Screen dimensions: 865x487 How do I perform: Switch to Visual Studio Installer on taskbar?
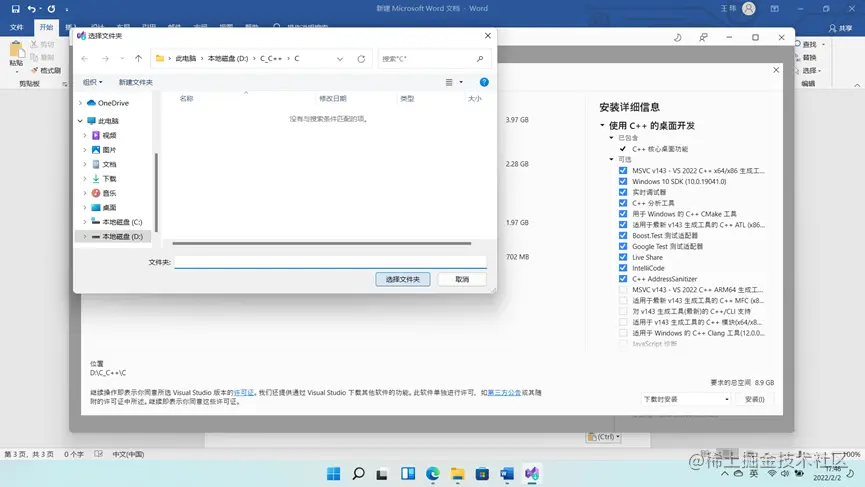click(x=532, y=474)
